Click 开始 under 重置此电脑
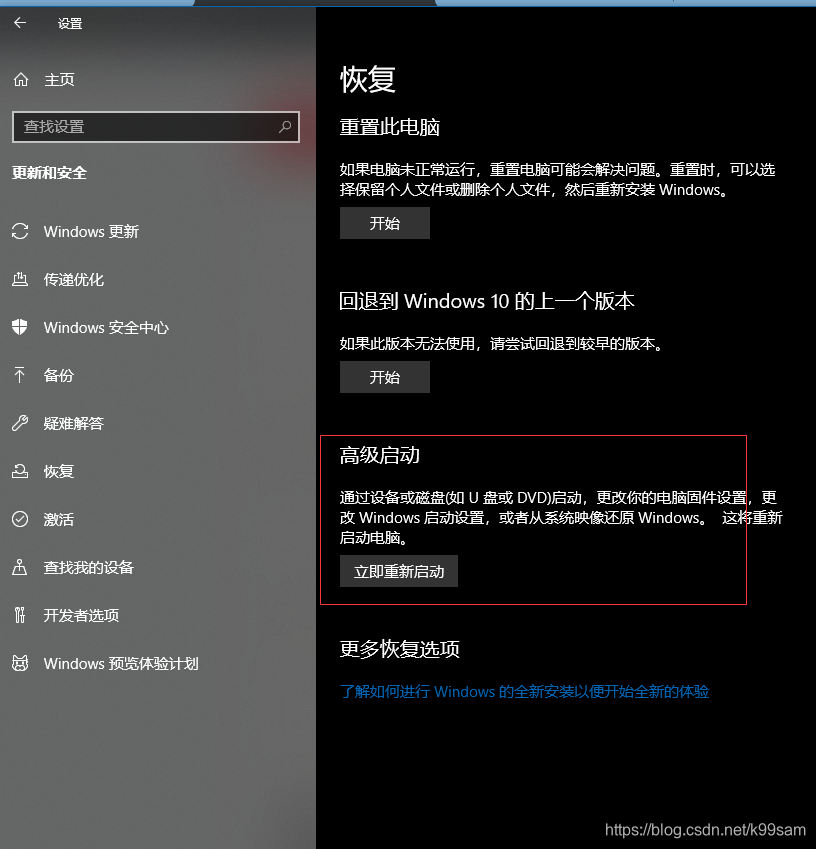Image resolution: width=816 pixels, height=849 pixels. pos(384,223)
